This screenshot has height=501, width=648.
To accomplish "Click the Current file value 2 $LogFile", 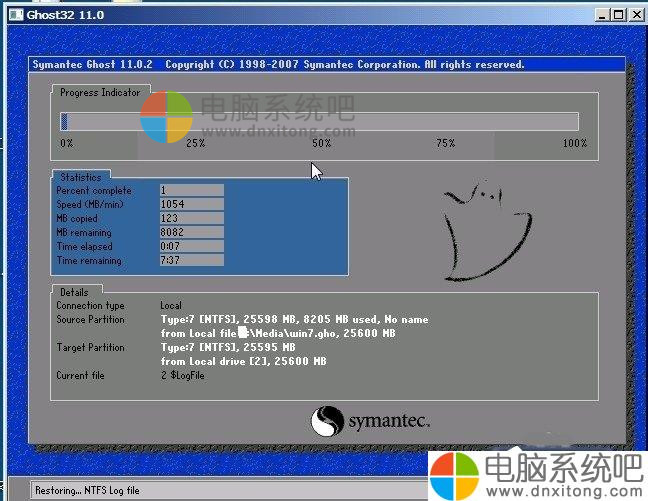I will [x=182, y=375].
